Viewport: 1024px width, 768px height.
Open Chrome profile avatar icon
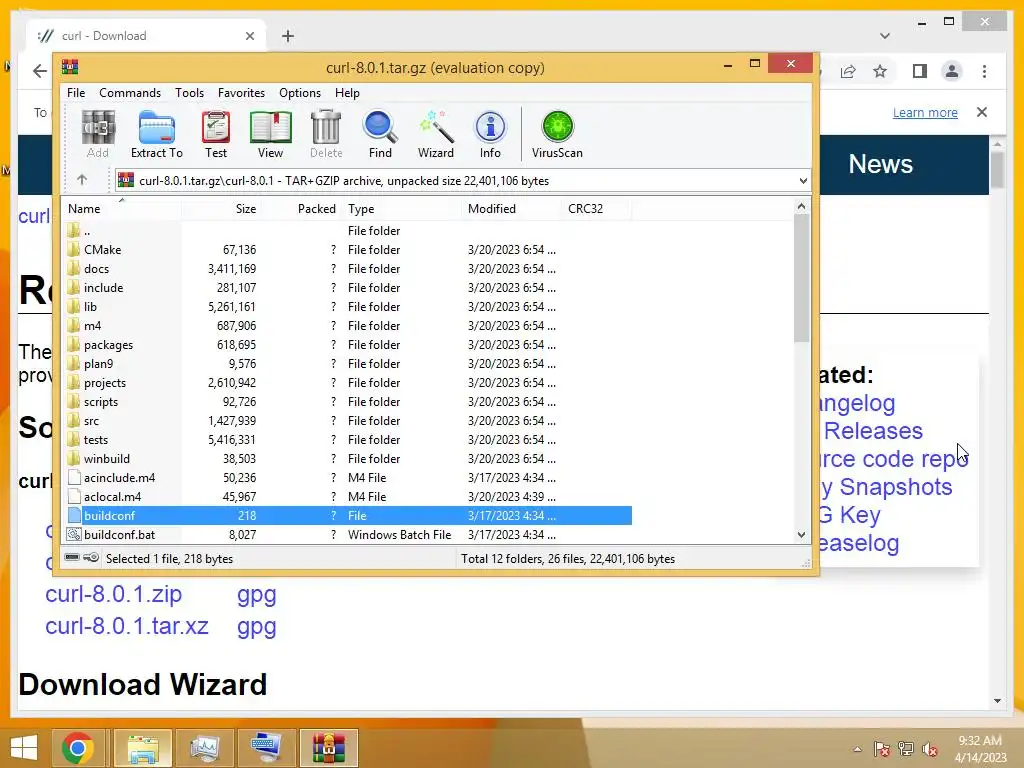point(952,71)
